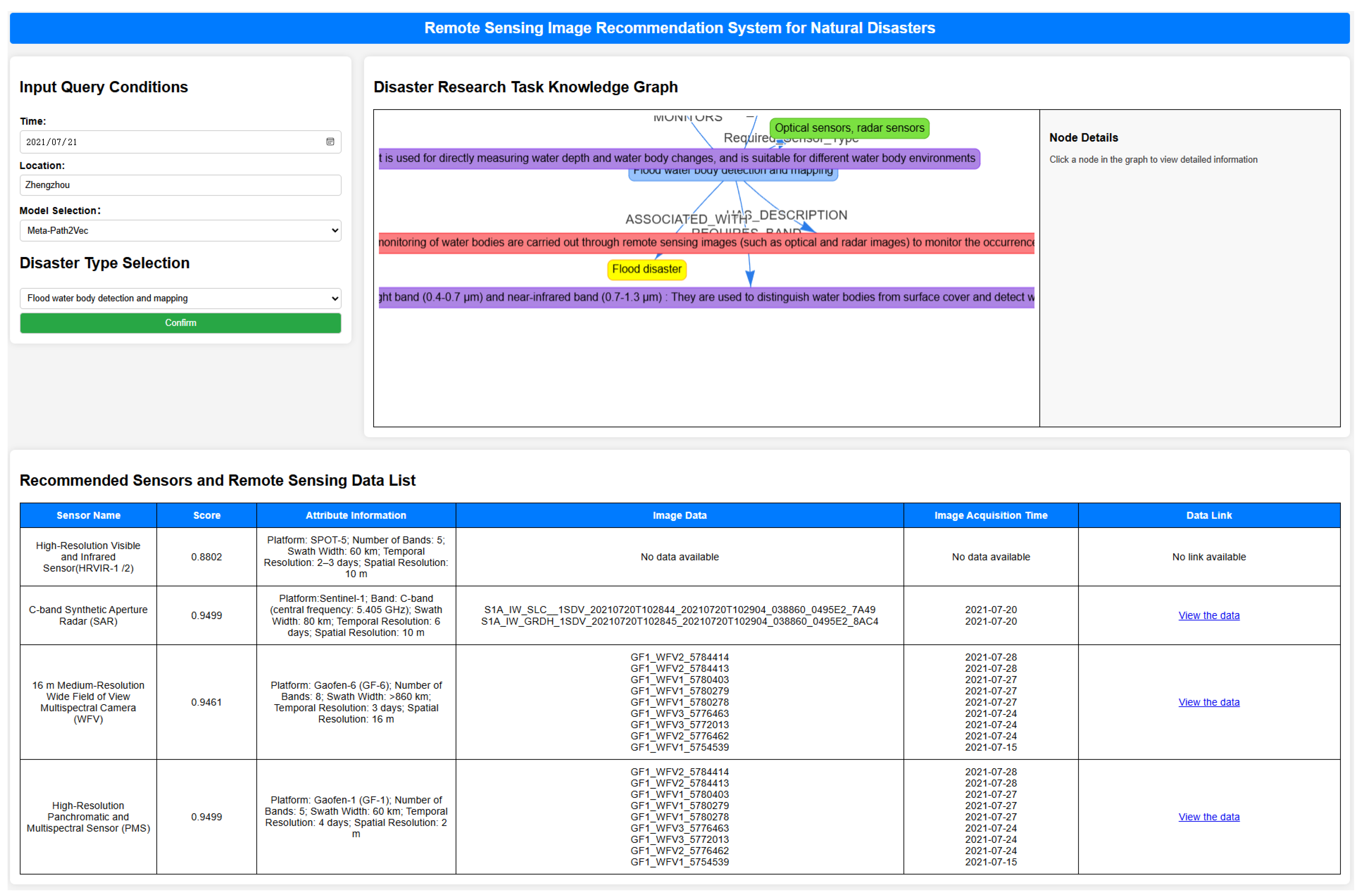The height and width of the screenshot is (896, 1363).
Task: Click the Gaofen-1 platform attribute cell
Action: (x=356, y=817)
